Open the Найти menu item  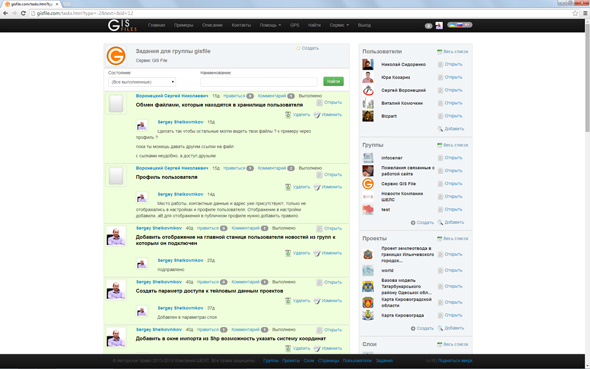click(314, 25)
